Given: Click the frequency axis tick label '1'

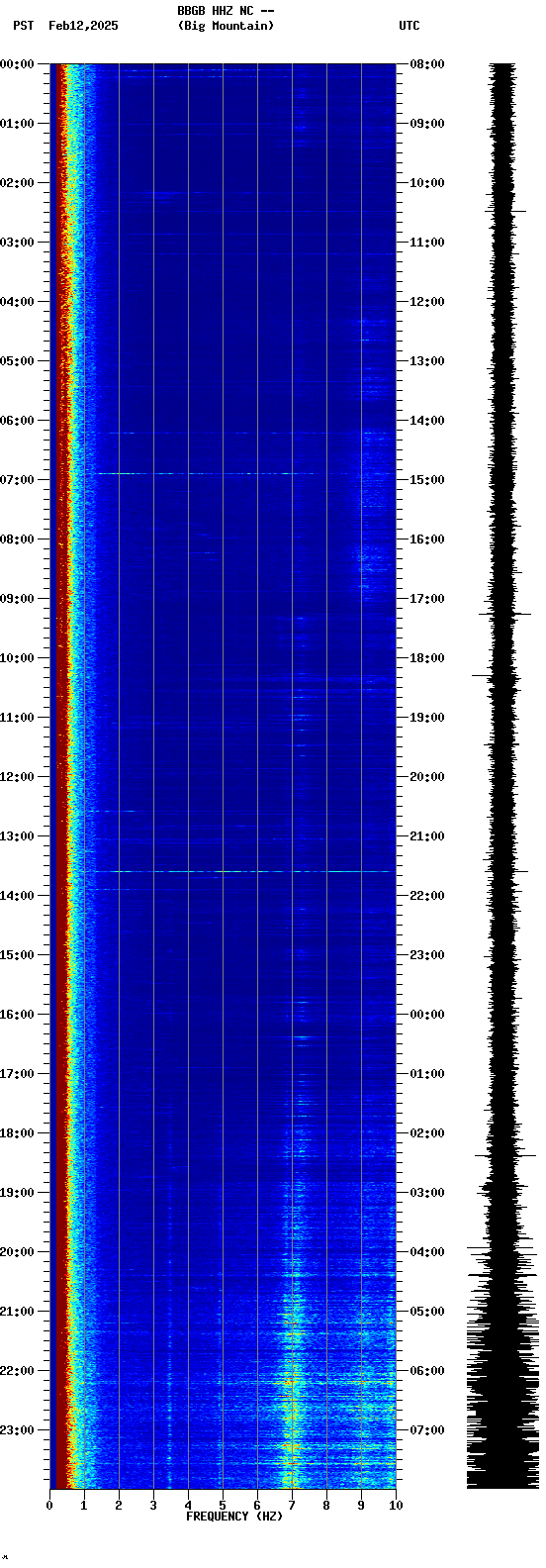Looking at the screenshot, I should pos(84,1506).
